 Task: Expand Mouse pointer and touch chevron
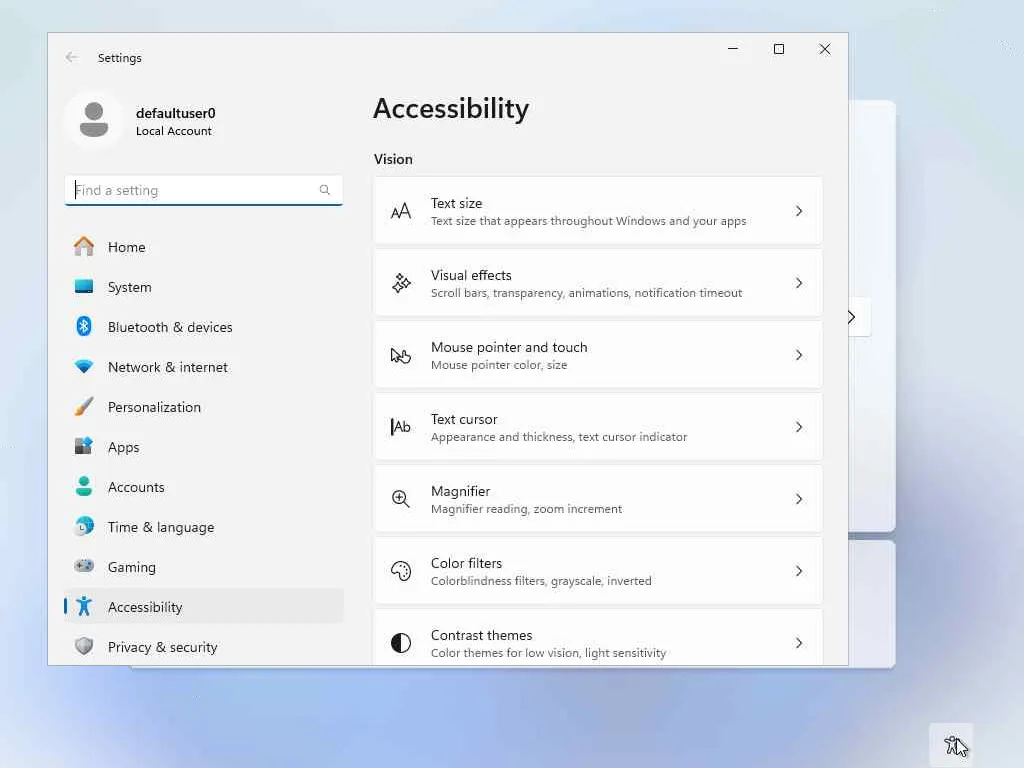point(799,355)
